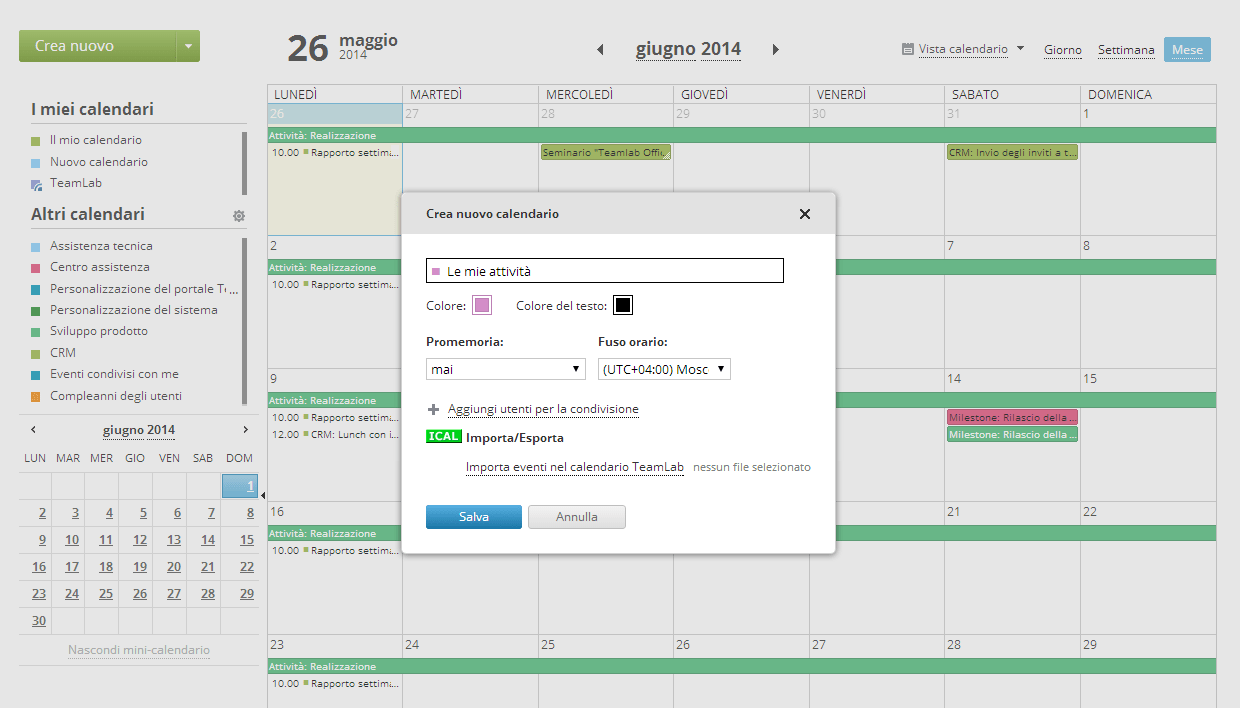Open giugno 2014 picker in mini-calendar
The width and height of the screenshot is (1240, 708).
139,430
